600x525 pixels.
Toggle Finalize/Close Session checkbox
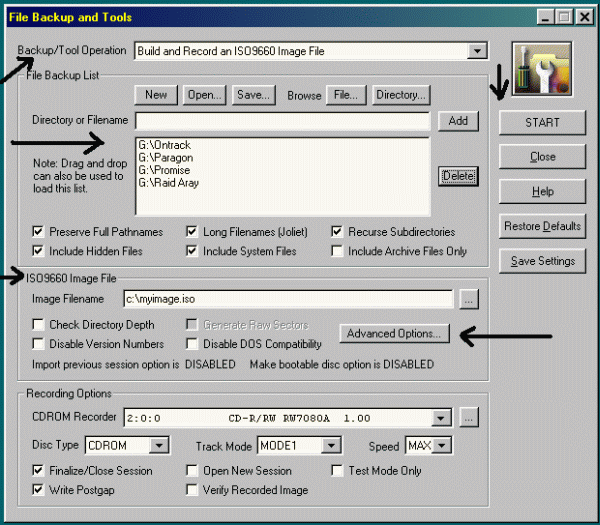pos(38,470)
